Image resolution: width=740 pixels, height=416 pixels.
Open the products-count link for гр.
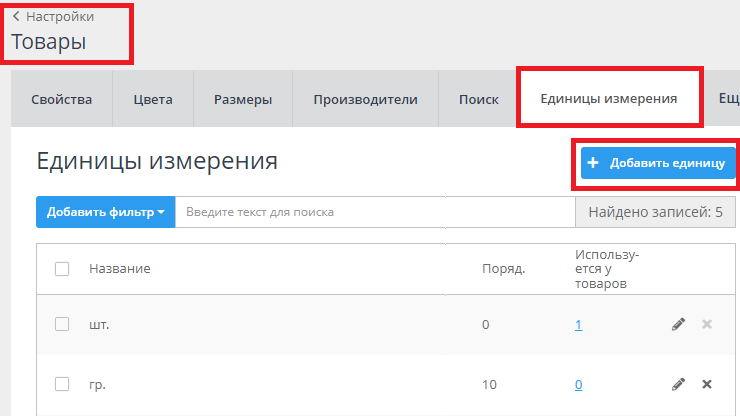click(x=578, y=385)
